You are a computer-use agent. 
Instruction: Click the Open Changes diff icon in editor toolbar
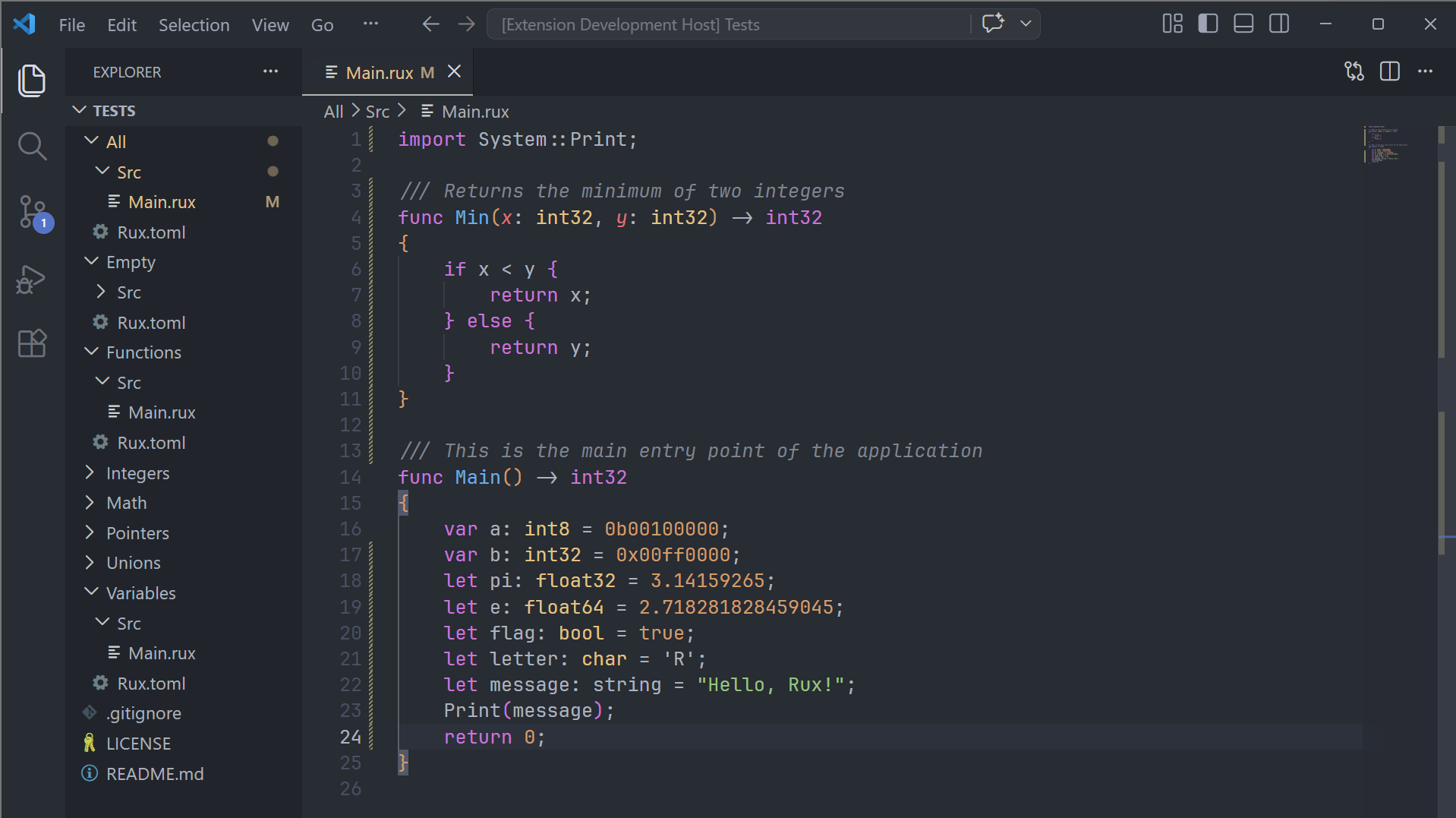(1354, 71)
